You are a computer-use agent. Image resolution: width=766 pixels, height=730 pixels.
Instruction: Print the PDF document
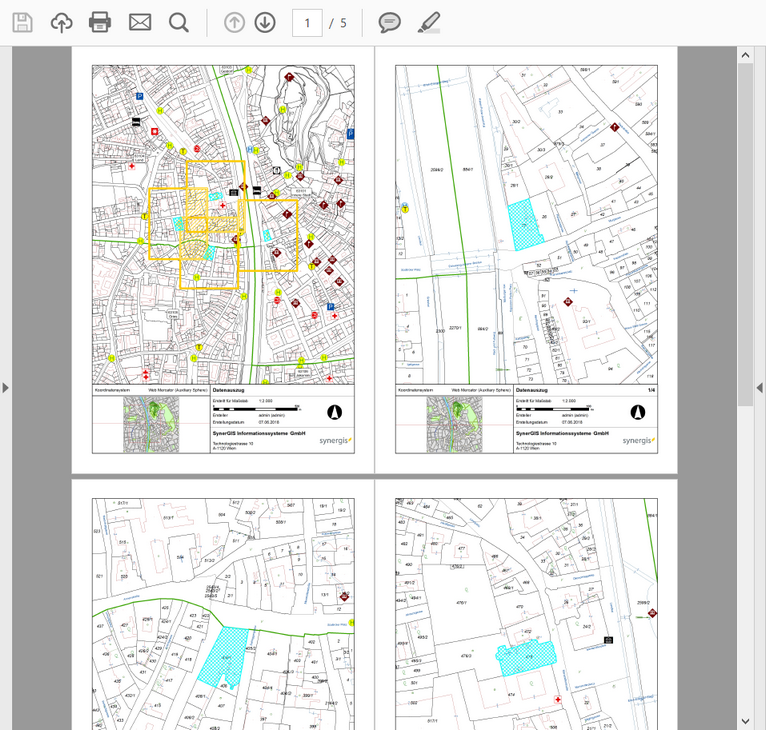[x=100, y=22]
